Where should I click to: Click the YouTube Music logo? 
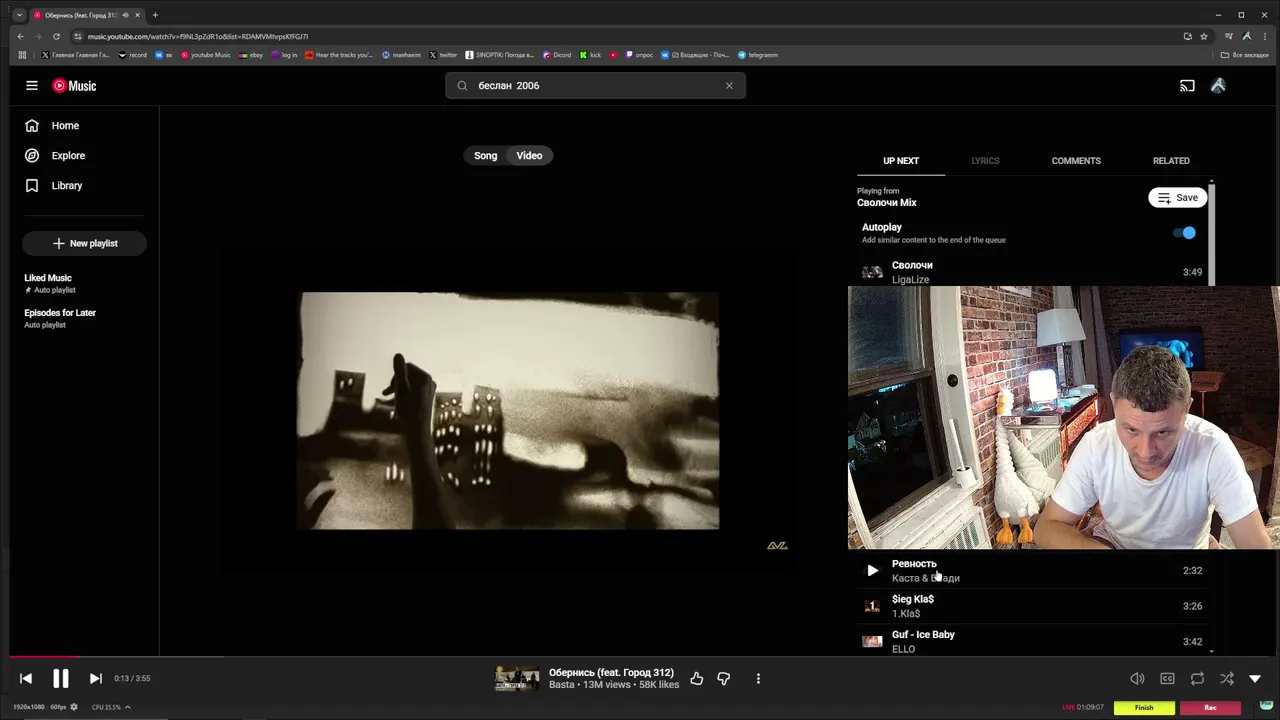click(74, 86)
